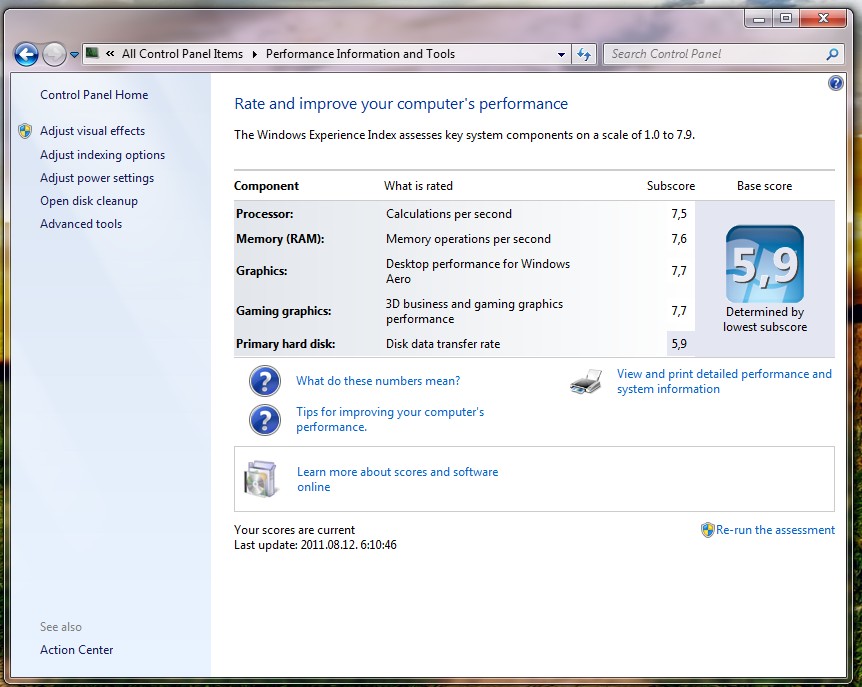
Task: Open What do these numbers mean link
Action: pos(378,381)
